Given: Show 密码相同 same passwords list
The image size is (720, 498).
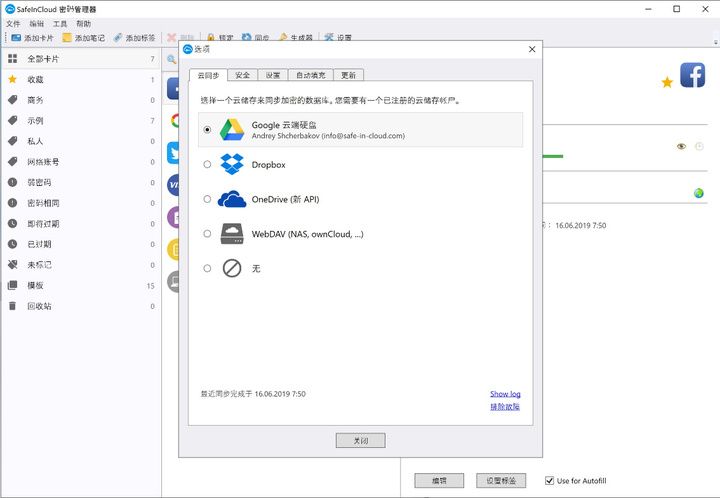Looking at the screenshot, I should point(81,203).
